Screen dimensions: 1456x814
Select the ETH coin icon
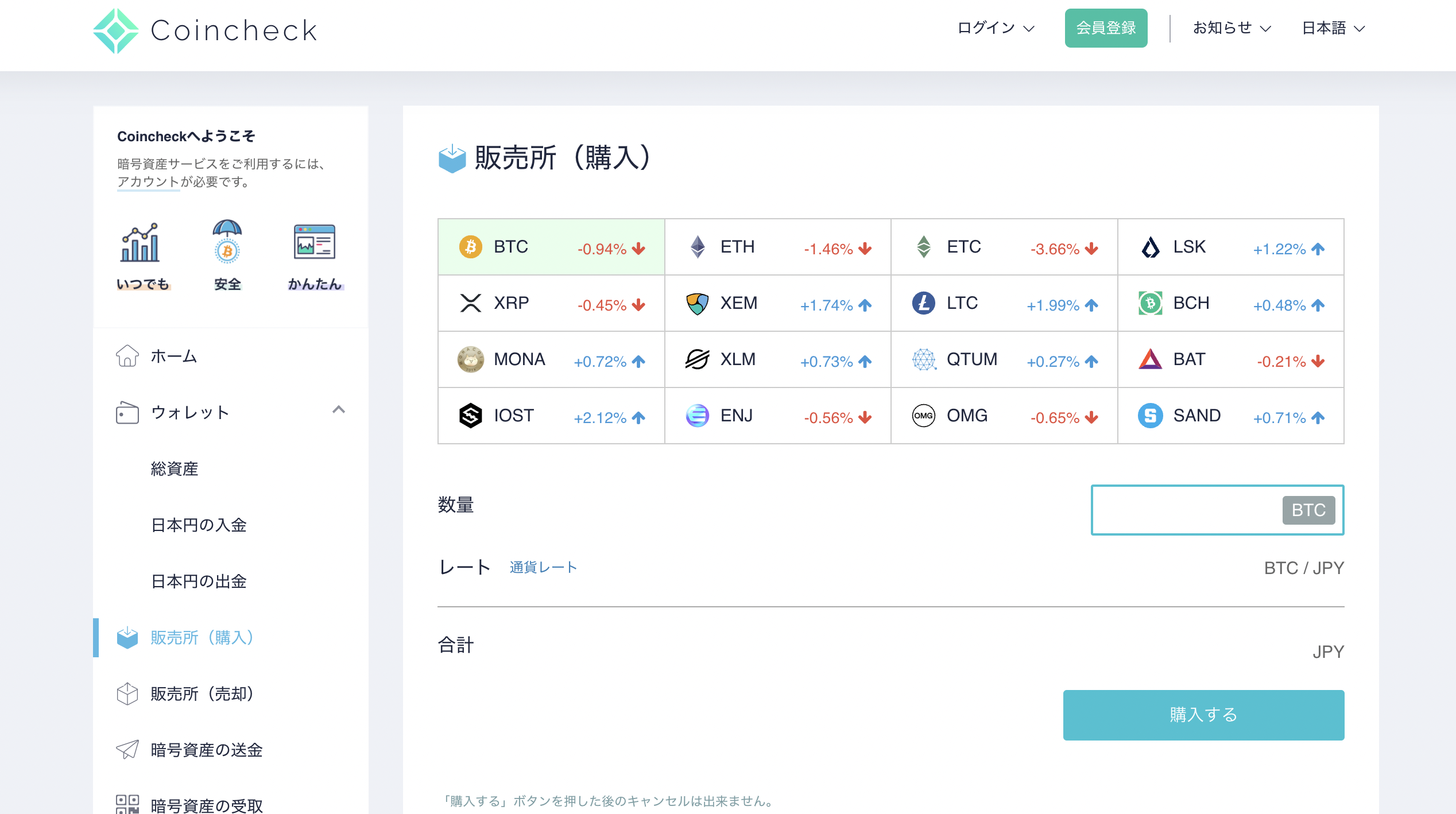(x=697, y=247)
